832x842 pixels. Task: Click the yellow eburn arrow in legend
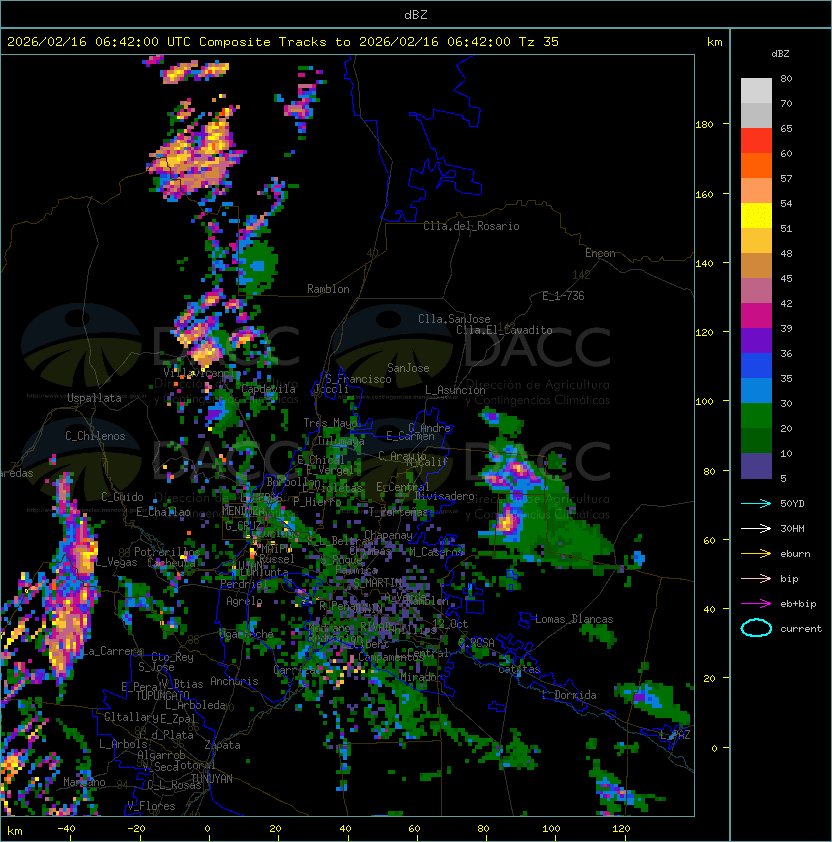pyautogui.click(x=756, y=554)
